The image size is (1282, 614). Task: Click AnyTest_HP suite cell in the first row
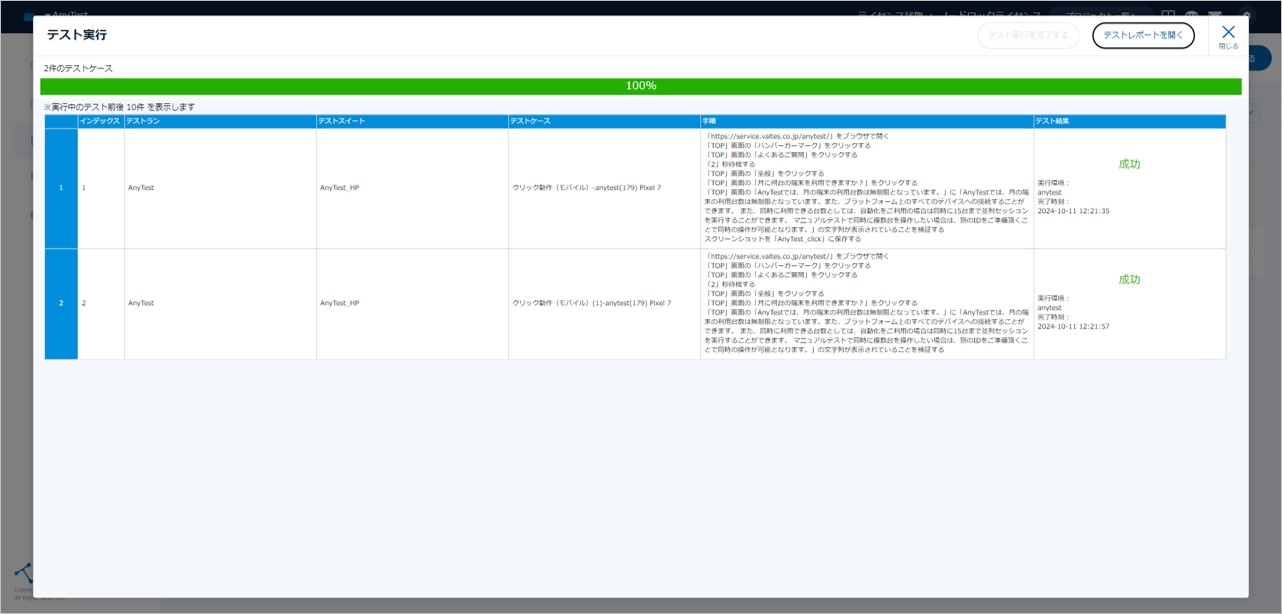coord(340,188)
